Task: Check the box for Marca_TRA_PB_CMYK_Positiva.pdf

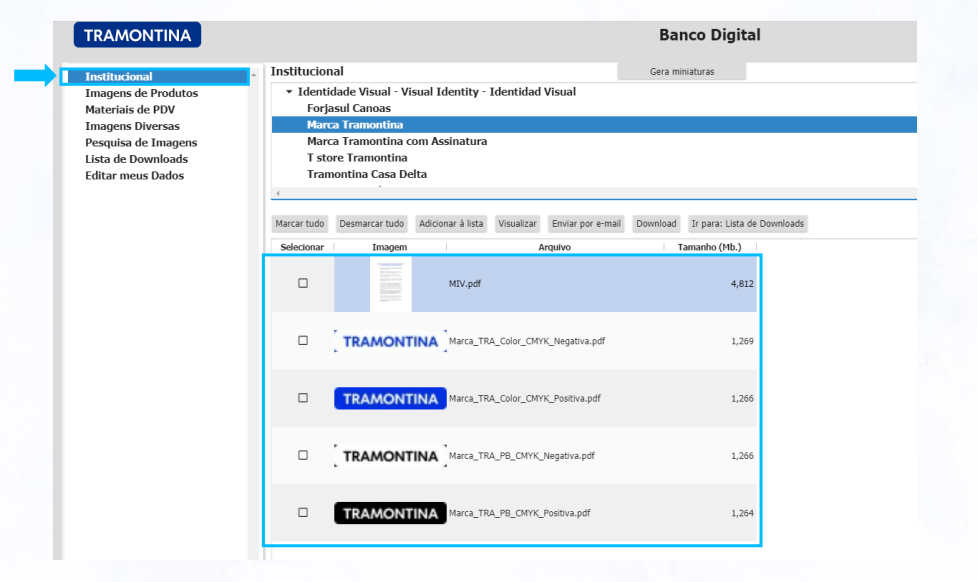Action: (303, 513)
